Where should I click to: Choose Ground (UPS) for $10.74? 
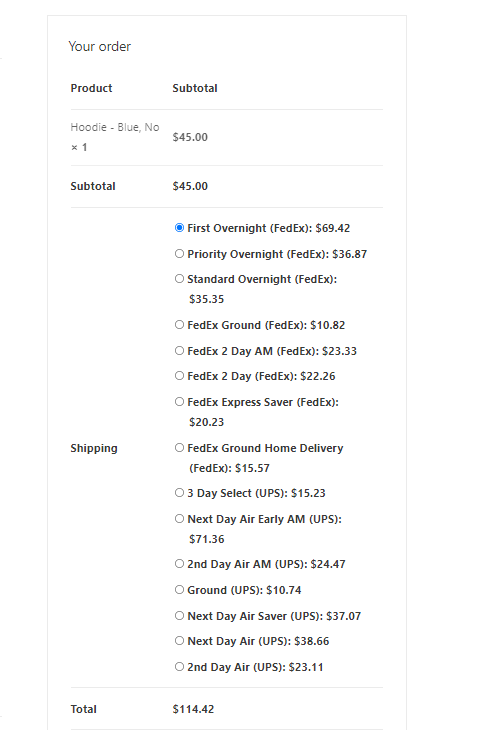click(x=179, y=590)
